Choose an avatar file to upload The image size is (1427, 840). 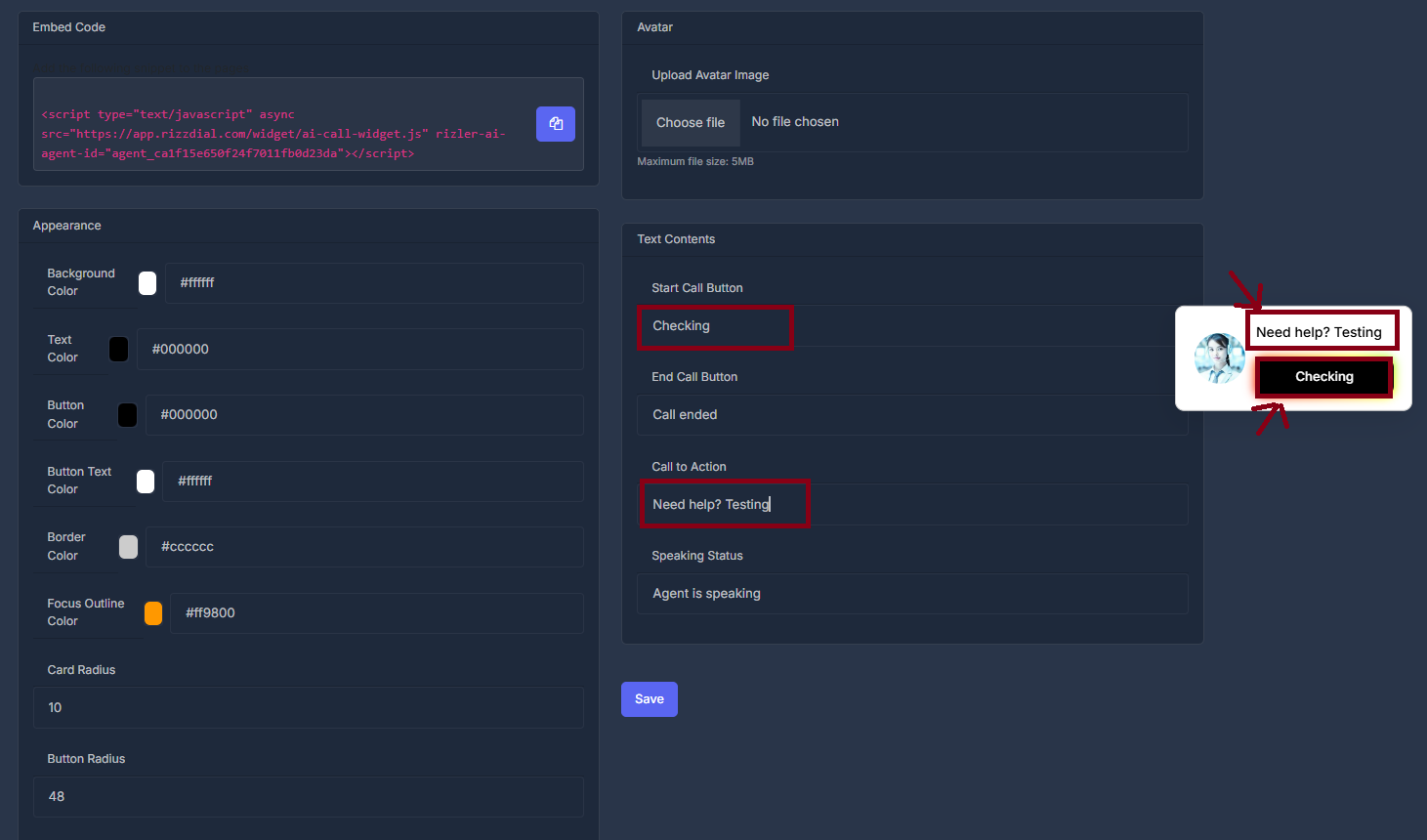click(x=691, y=123)
